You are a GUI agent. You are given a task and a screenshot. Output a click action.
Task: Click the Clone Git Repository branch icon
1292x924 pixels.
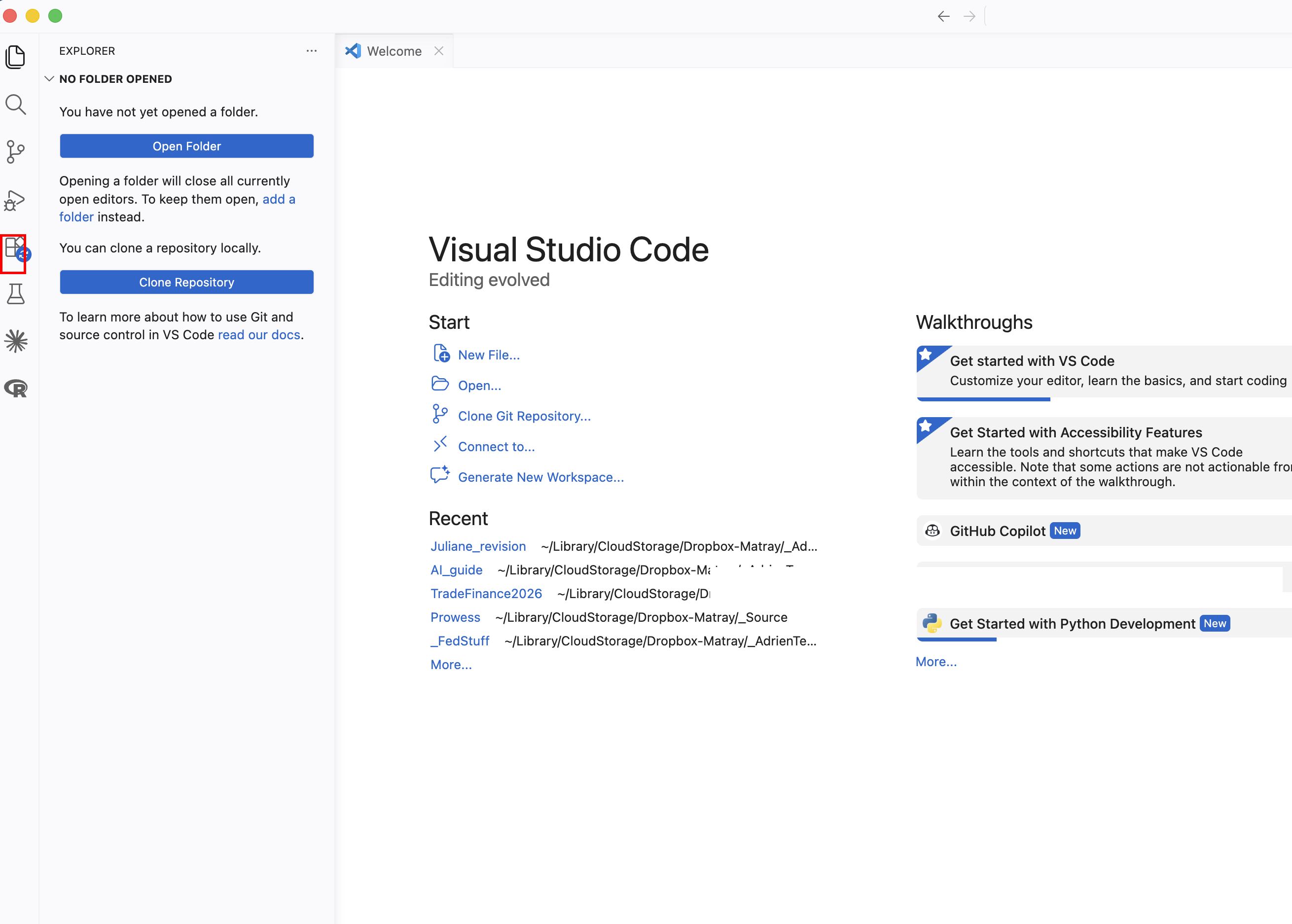(440, 414)
